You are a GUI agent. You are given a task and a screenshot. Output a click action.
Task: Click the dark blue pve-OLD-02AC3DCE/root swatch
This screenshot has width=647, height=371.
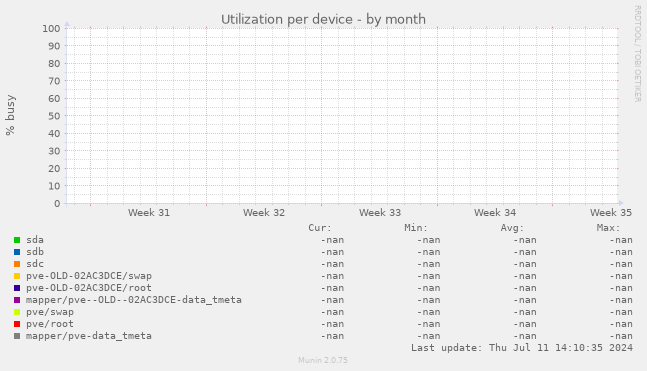point(17,288)
